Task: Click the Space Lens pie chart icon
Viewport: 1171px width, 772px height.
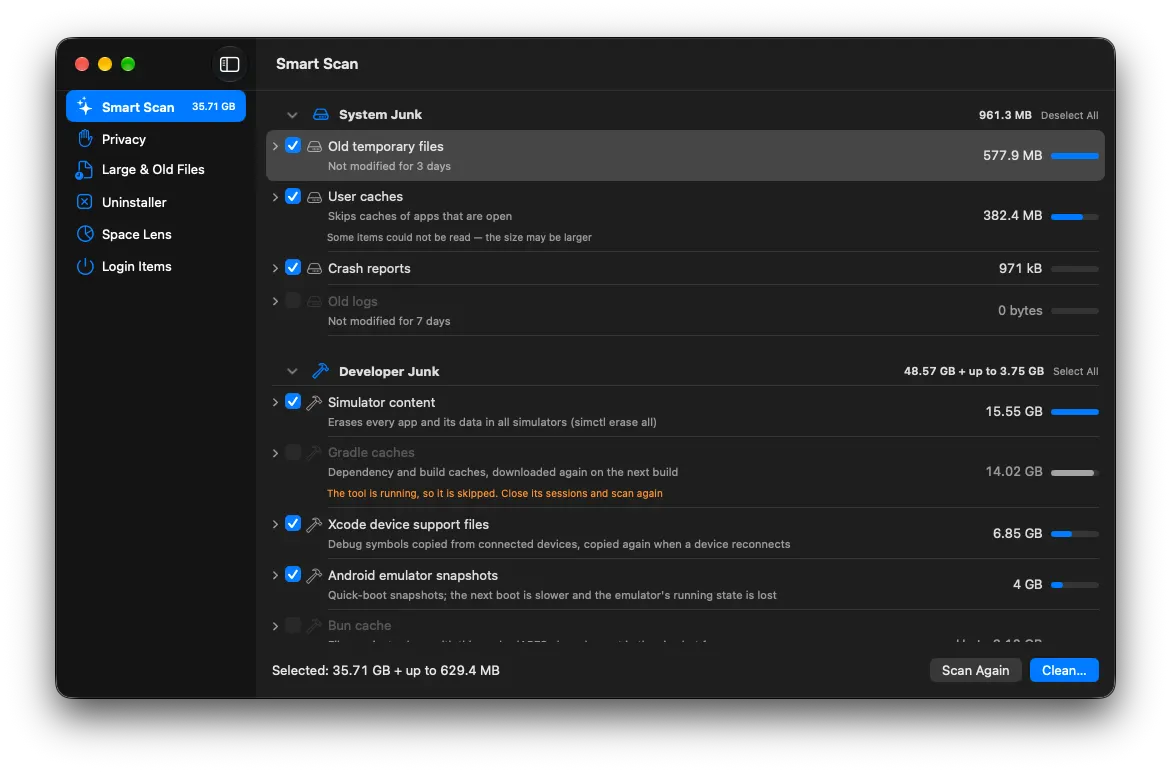Action: point(85,234)
